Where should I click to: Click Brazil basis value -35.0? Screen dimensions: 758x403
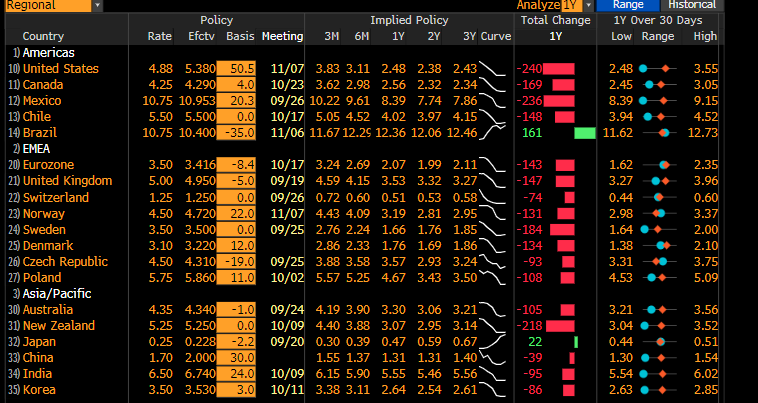click(x=236, y=133)
